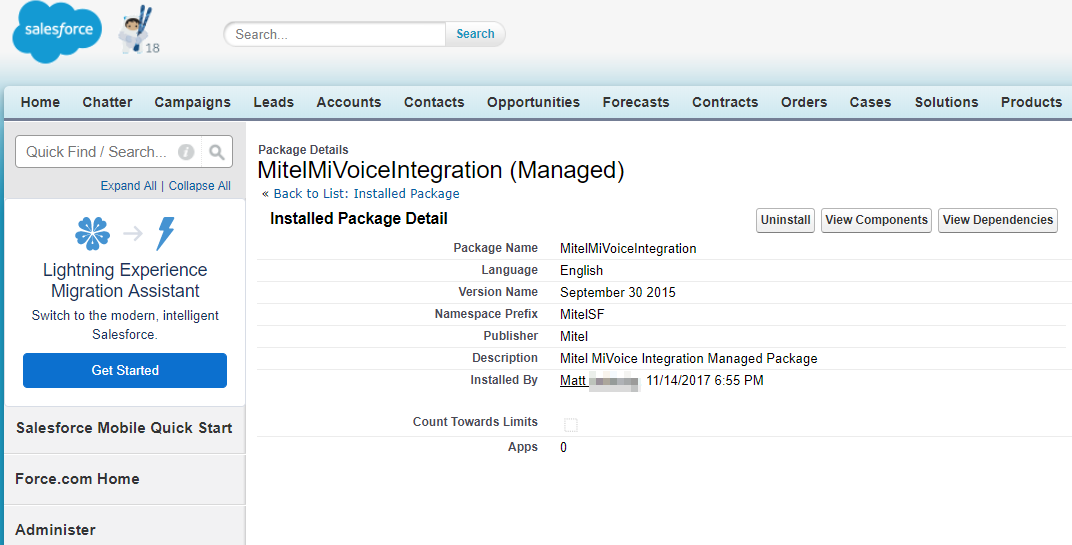Click the Namespace Prefix value MitelSF
Image resolution: width=1072 pixels, height=545 pixels.
(582, 315)
